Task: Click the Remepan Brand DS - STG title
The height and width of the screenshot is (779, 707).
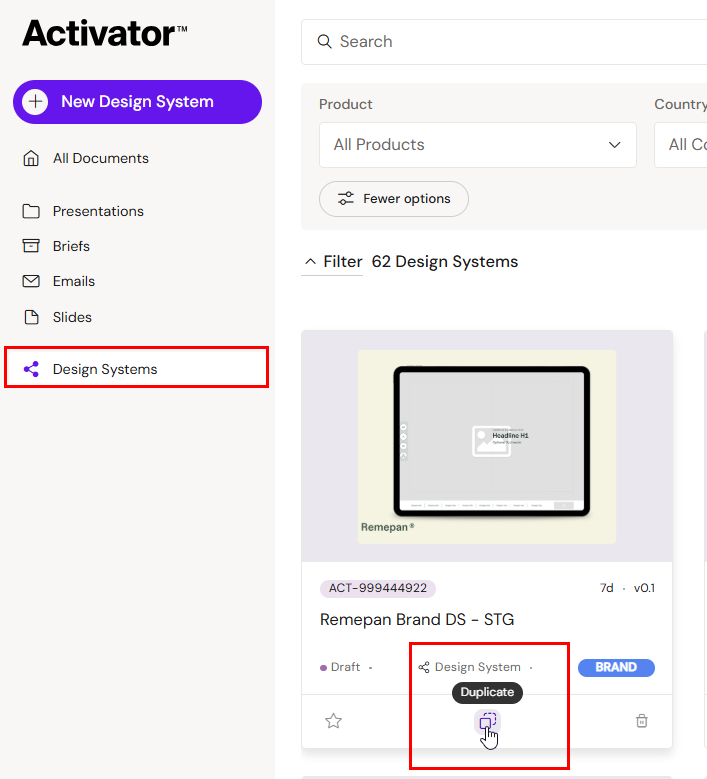Action: 417,619
